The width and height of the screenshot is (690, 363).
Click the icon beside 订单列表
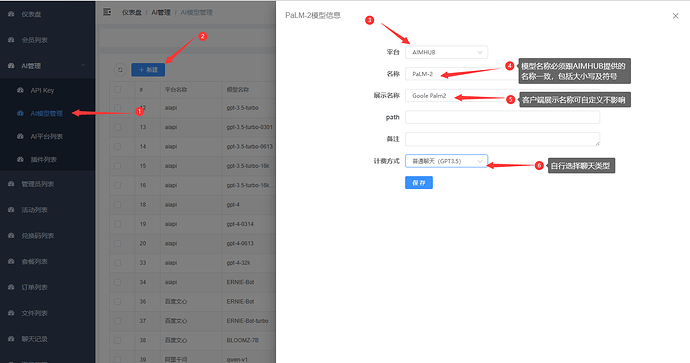click(x=11, y=287)
